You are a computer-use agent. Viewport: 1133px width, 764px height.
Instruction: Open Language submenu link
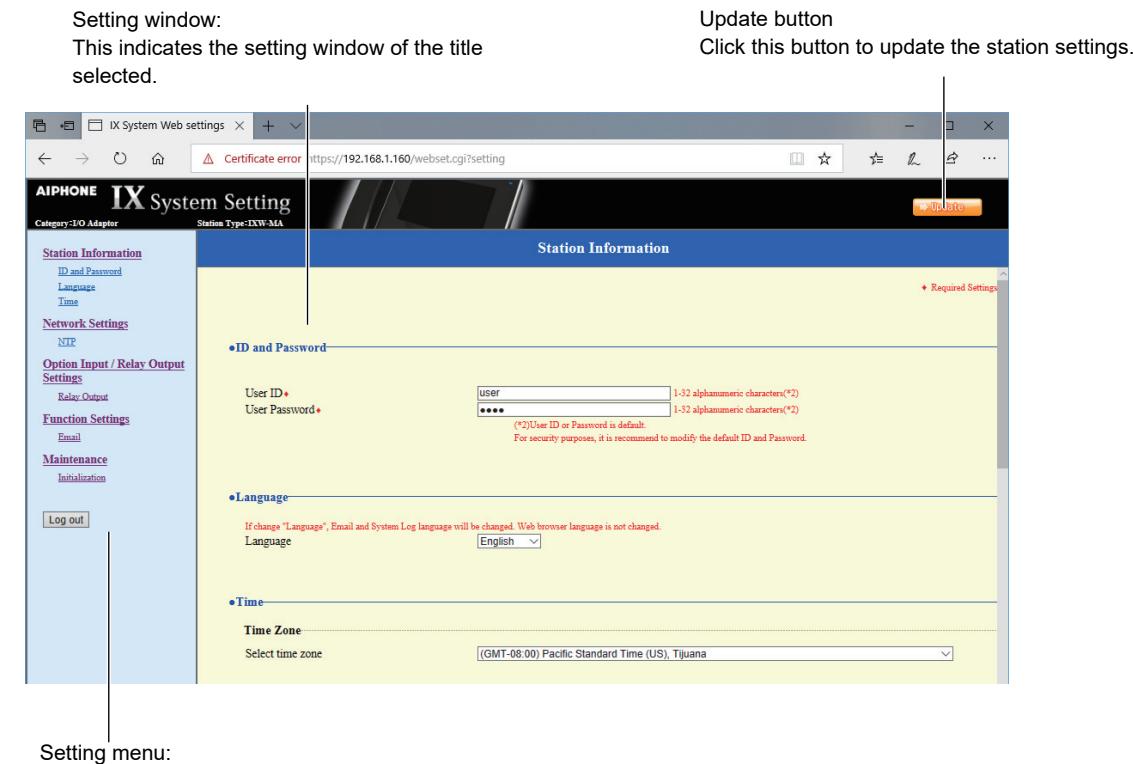pyautogui.click(x=77, y=287)
